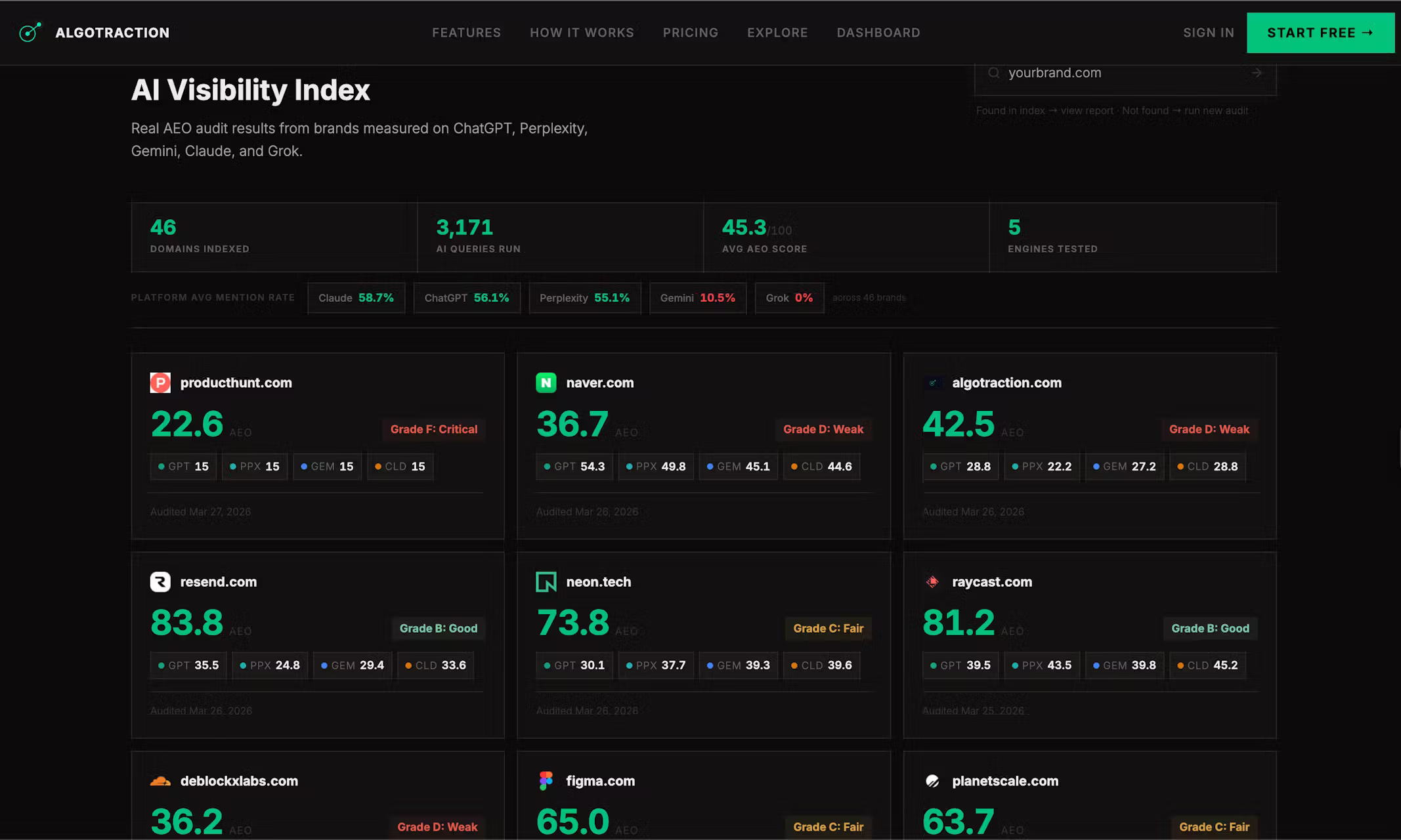
Task: Open the Explore nav link
Action: [x=777, y=32]
